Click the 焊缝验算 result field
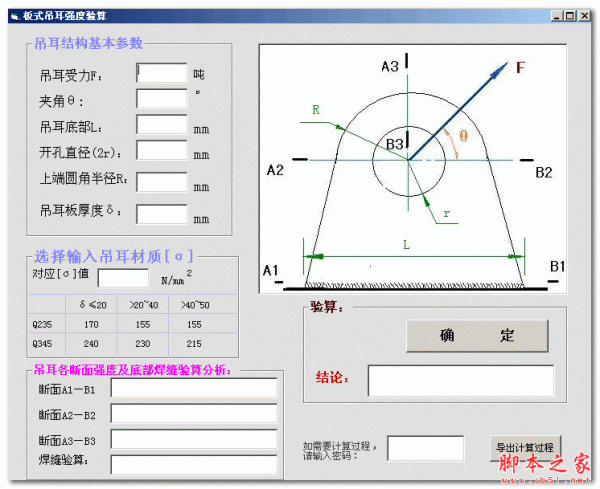Image resolution: width=600 pixels, height=489 pixels. click(x=194, y=465)
